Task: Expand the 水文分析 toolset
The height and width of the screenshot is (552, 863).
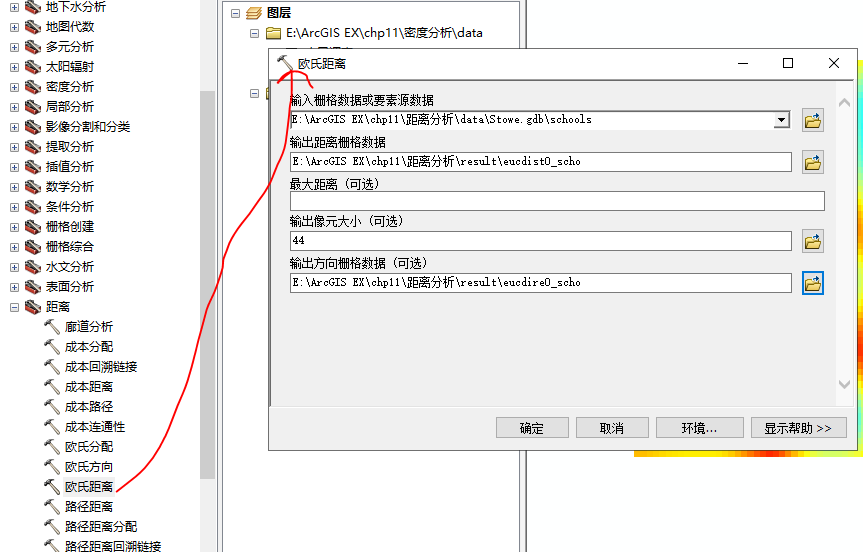Action: pos(14,267)
